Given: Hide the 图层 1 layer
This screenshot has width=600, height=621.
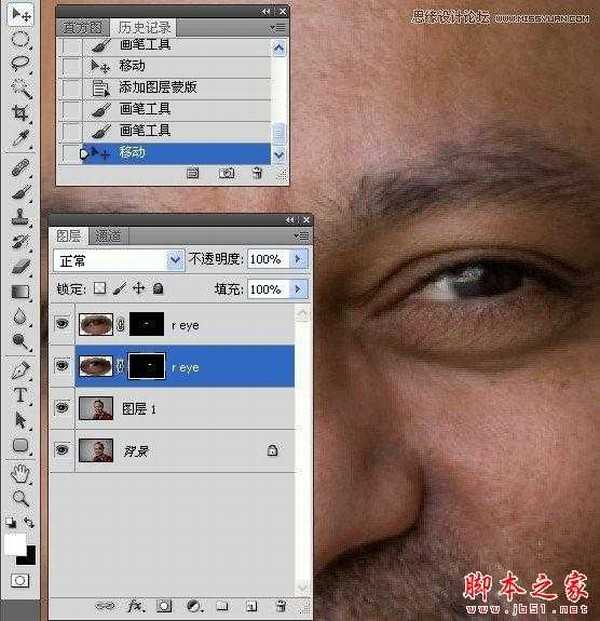Looking at the screenshot, I should point(62,408).
